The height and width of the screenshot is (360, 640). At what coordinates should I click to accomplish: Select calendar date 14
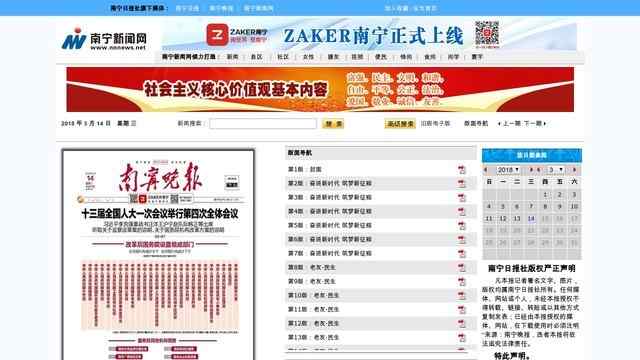531,219
